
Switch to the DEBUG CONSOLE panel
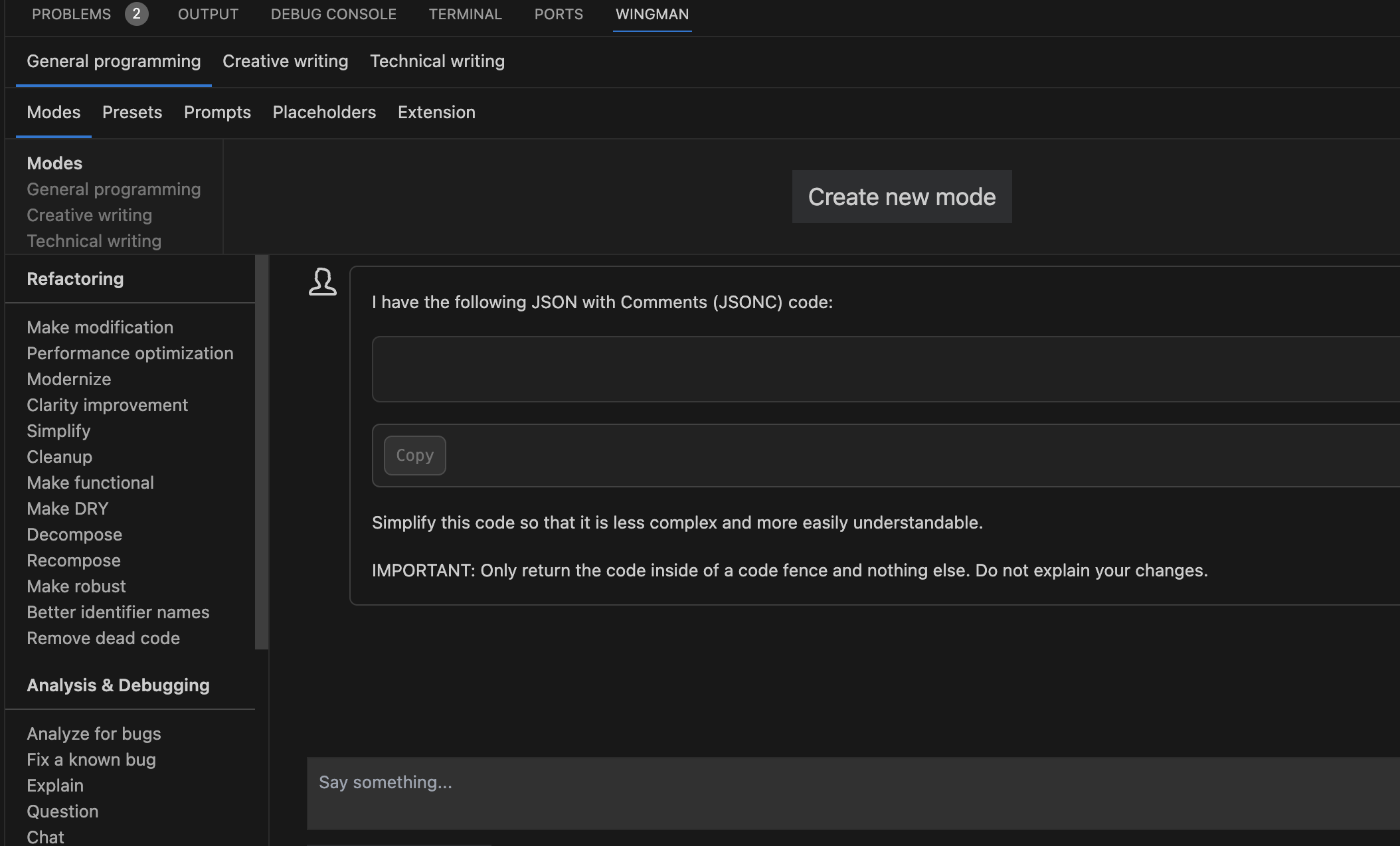333,14
